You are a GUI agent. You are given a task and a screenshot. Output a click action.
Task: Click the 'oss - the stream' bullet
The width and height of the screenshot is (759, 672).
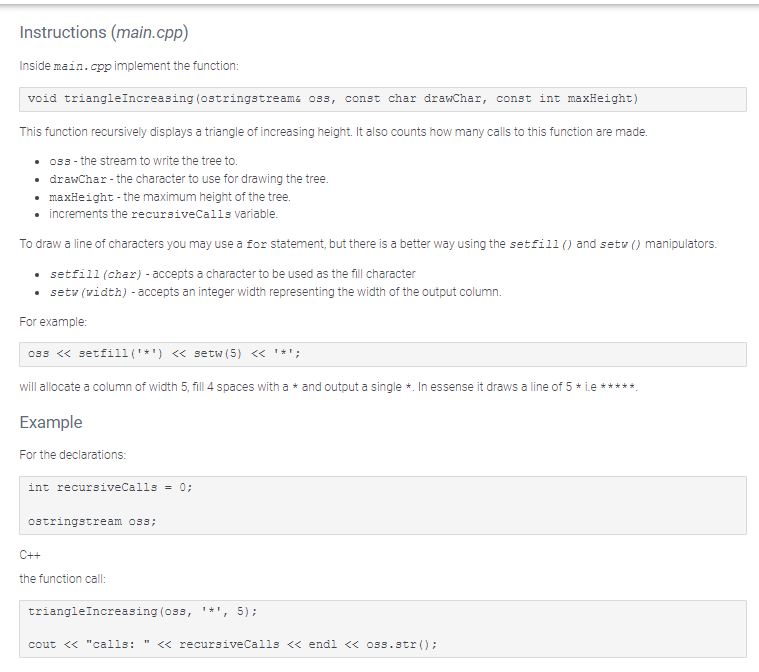(143, 161)
